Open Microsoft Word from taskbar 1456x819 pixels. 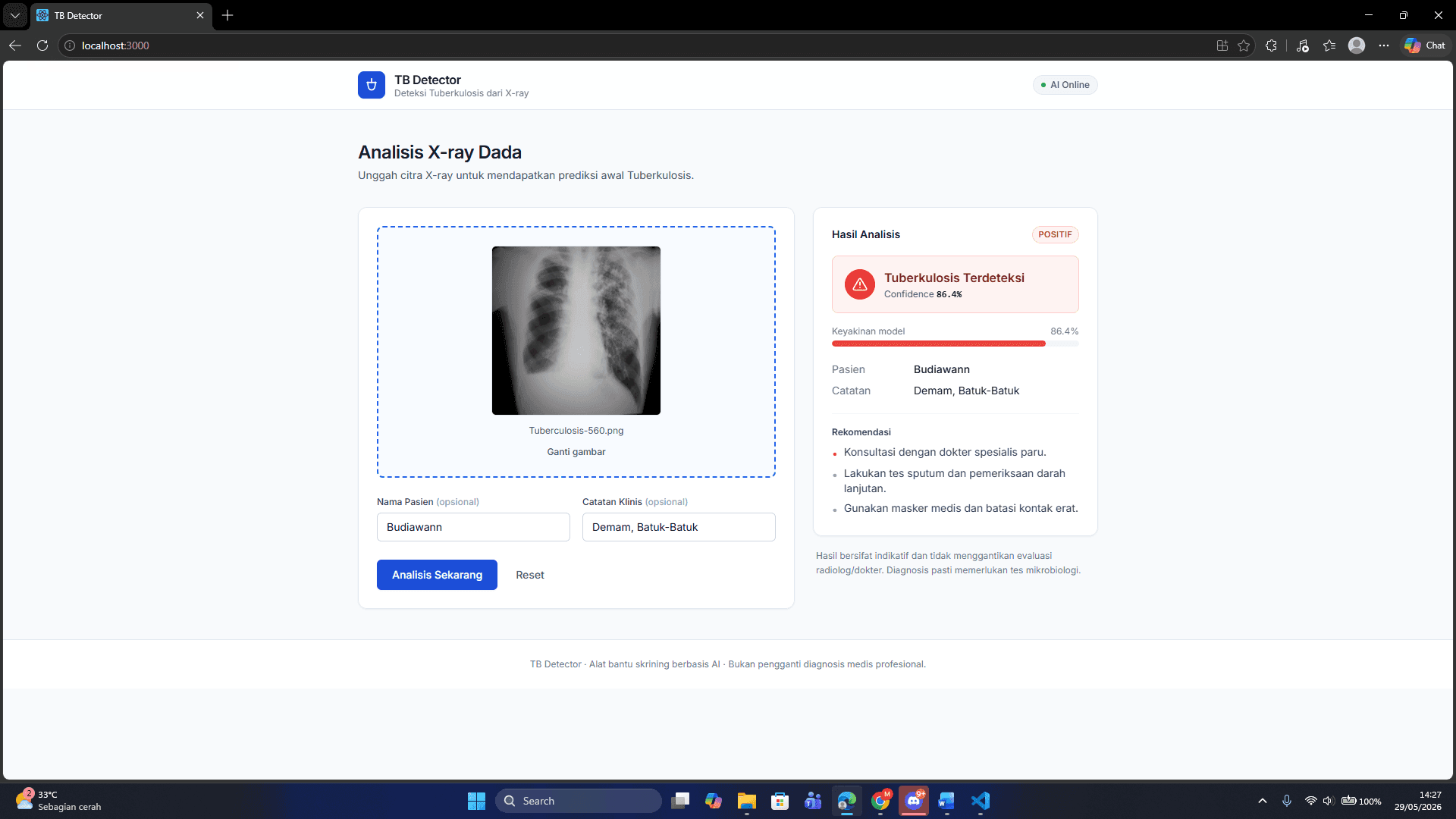pos(946,801)
